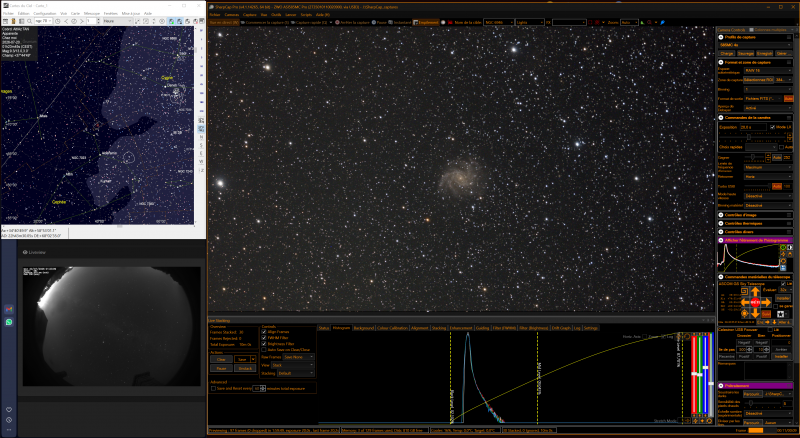Open the Télescope menu in Cartes du Ciel

tap(92, 13)
